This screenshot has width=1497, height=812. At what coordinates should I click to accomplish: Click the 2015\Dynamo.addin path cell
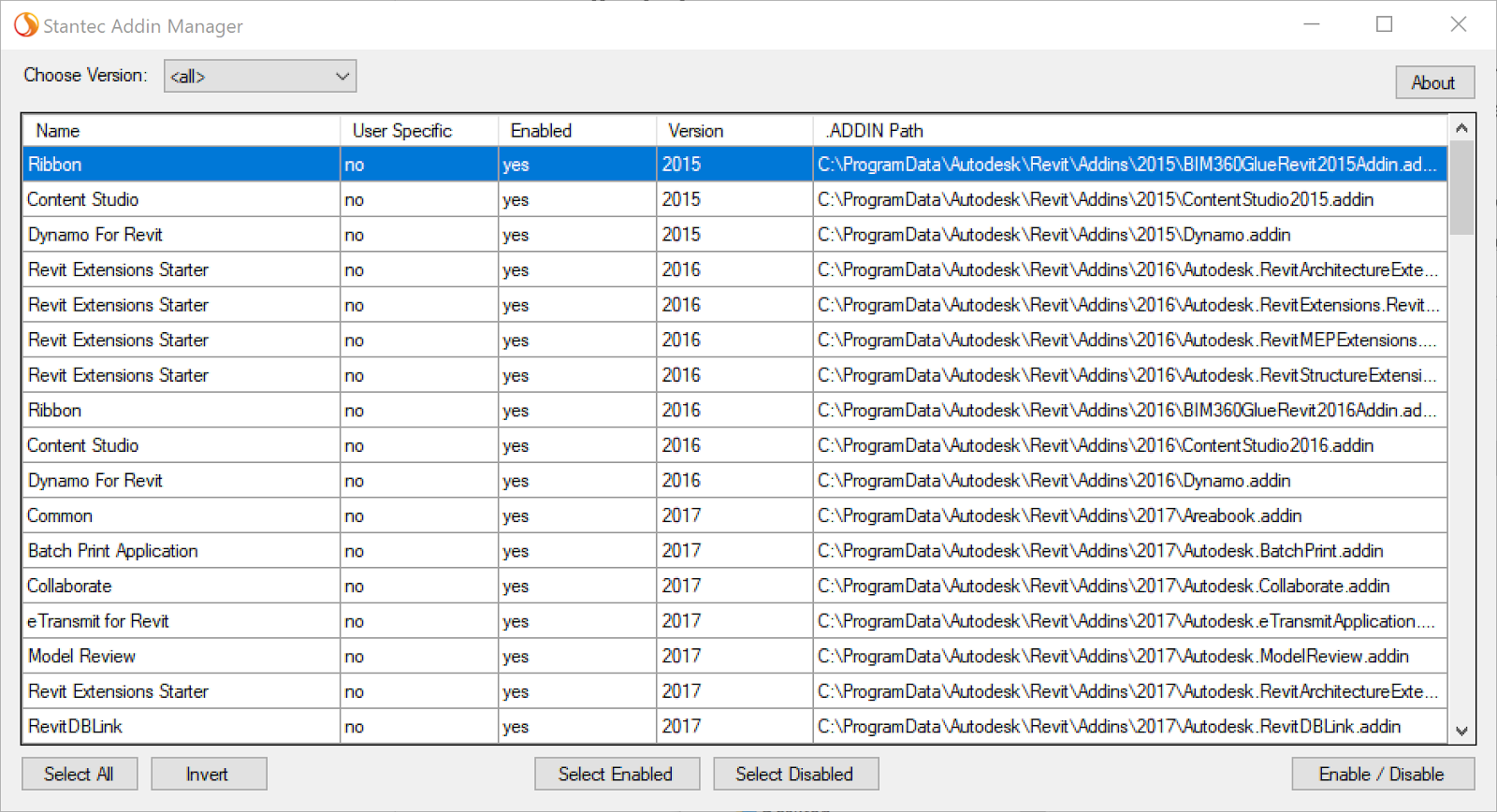(1130, 235)
